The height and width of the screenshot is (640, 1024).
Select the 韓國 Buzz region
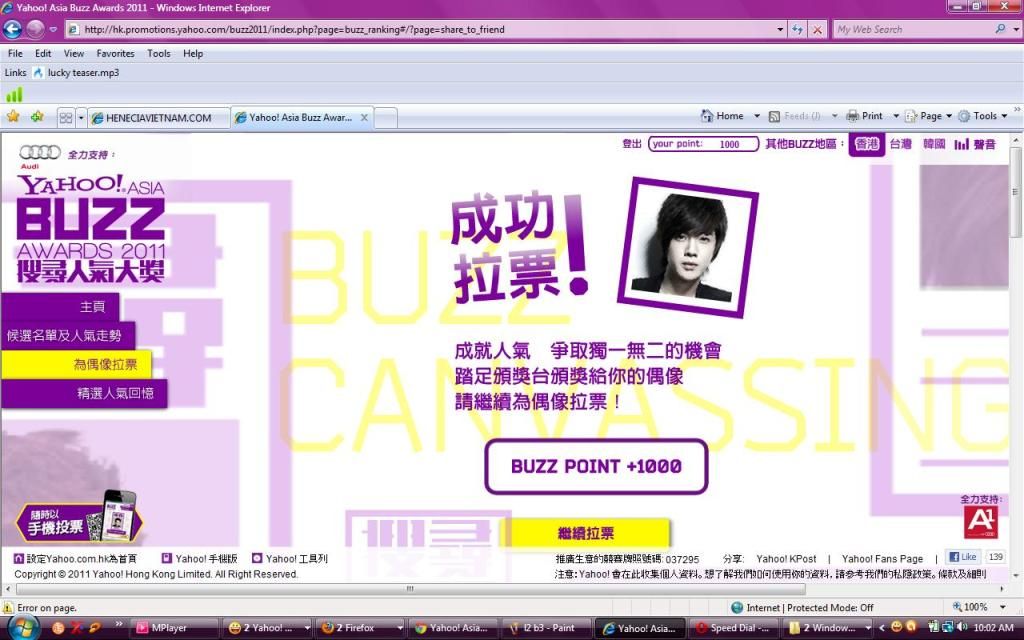934,144
